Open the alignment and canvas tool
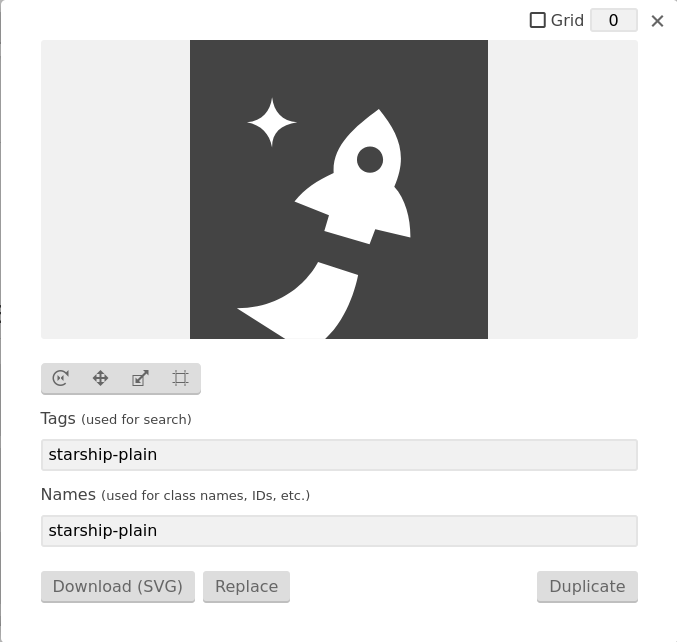 180,378
